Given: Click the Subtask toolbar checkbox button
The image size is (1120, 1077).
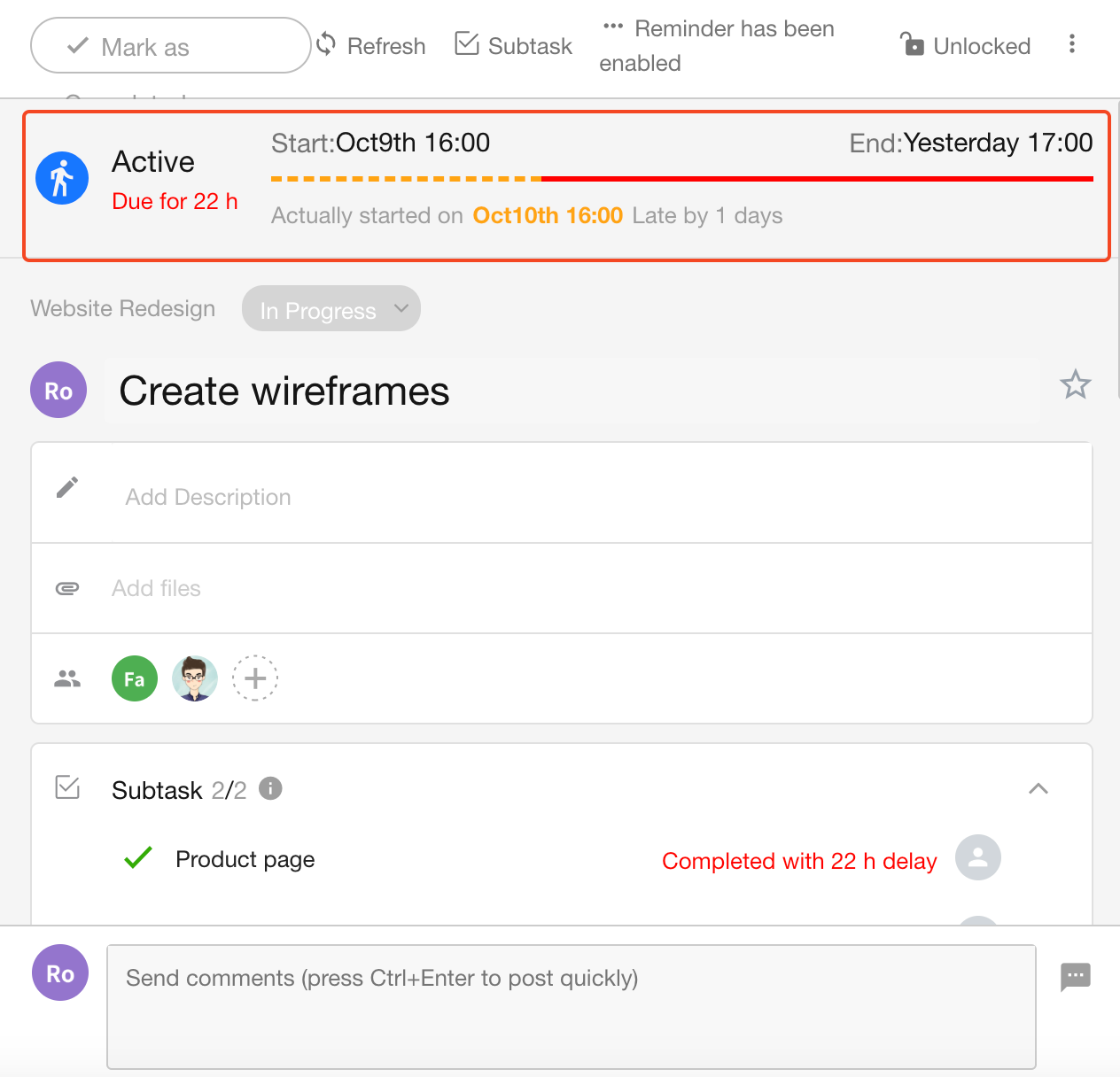Looking at the screenshot, I should point(513,45).
